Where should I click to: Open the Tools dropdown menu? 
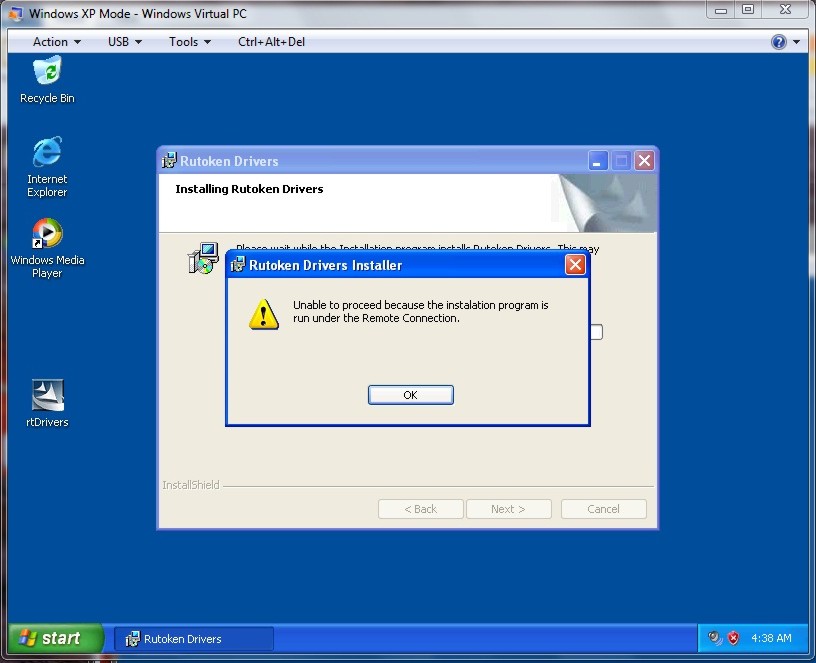coord(189,42)
